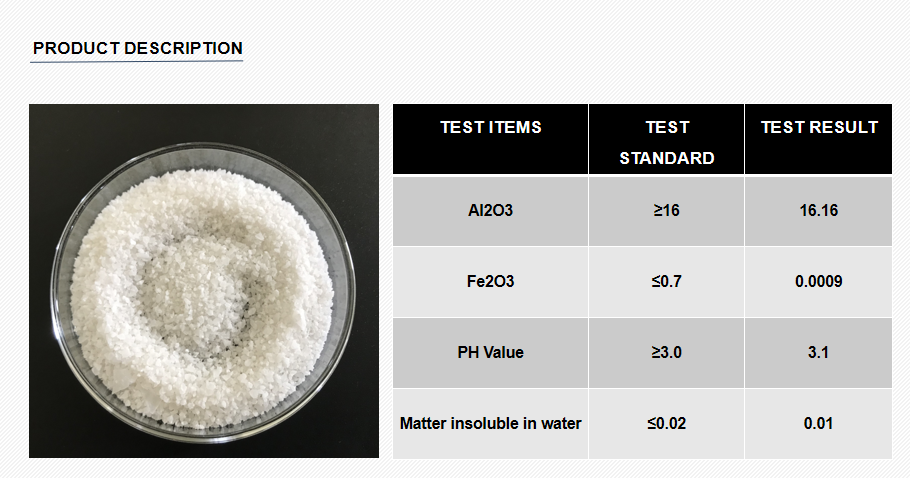Select the ≤0.02 standard cell
910x478 pixels.
coord(666,423)
